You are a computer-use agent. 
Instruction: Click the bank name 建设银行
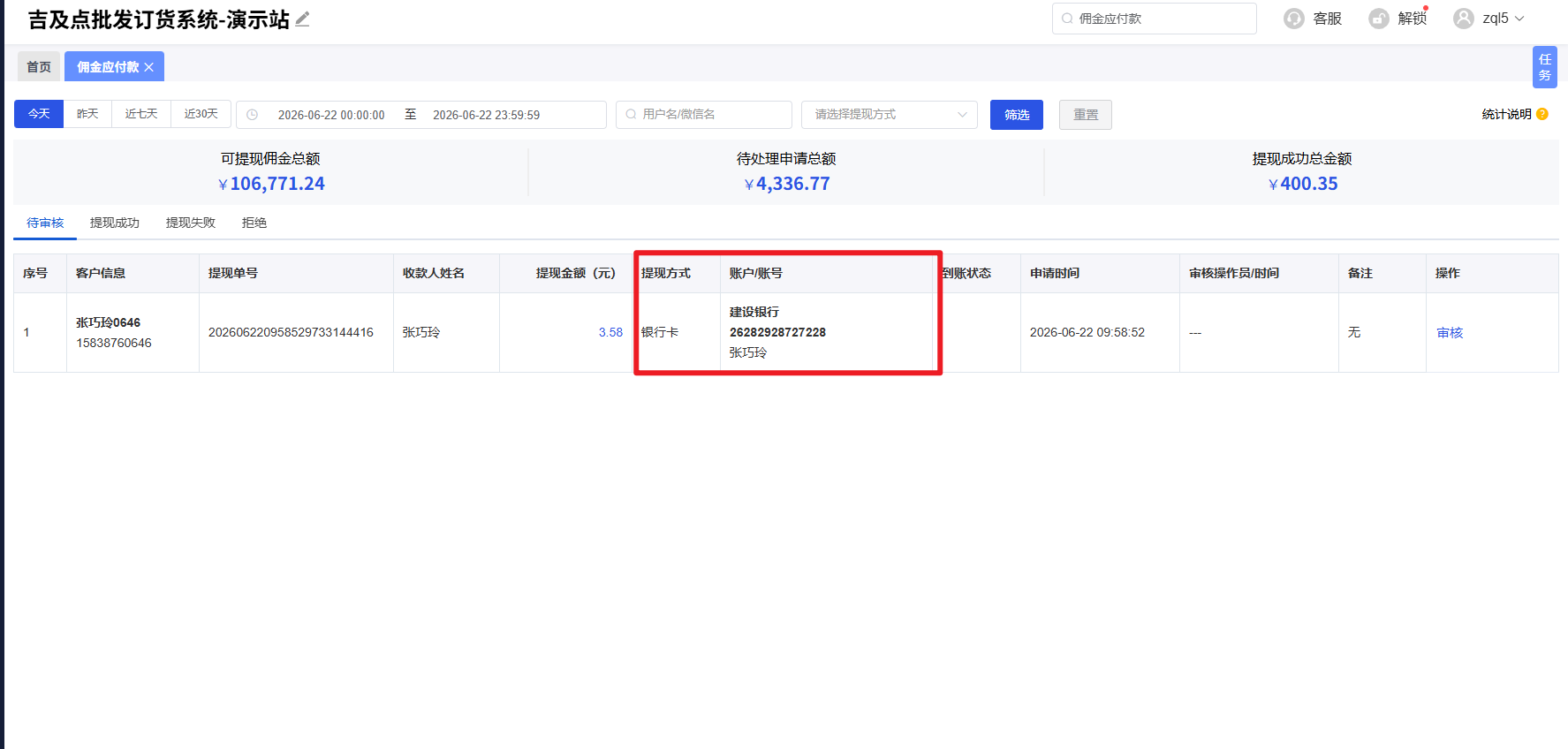[754, 312]
